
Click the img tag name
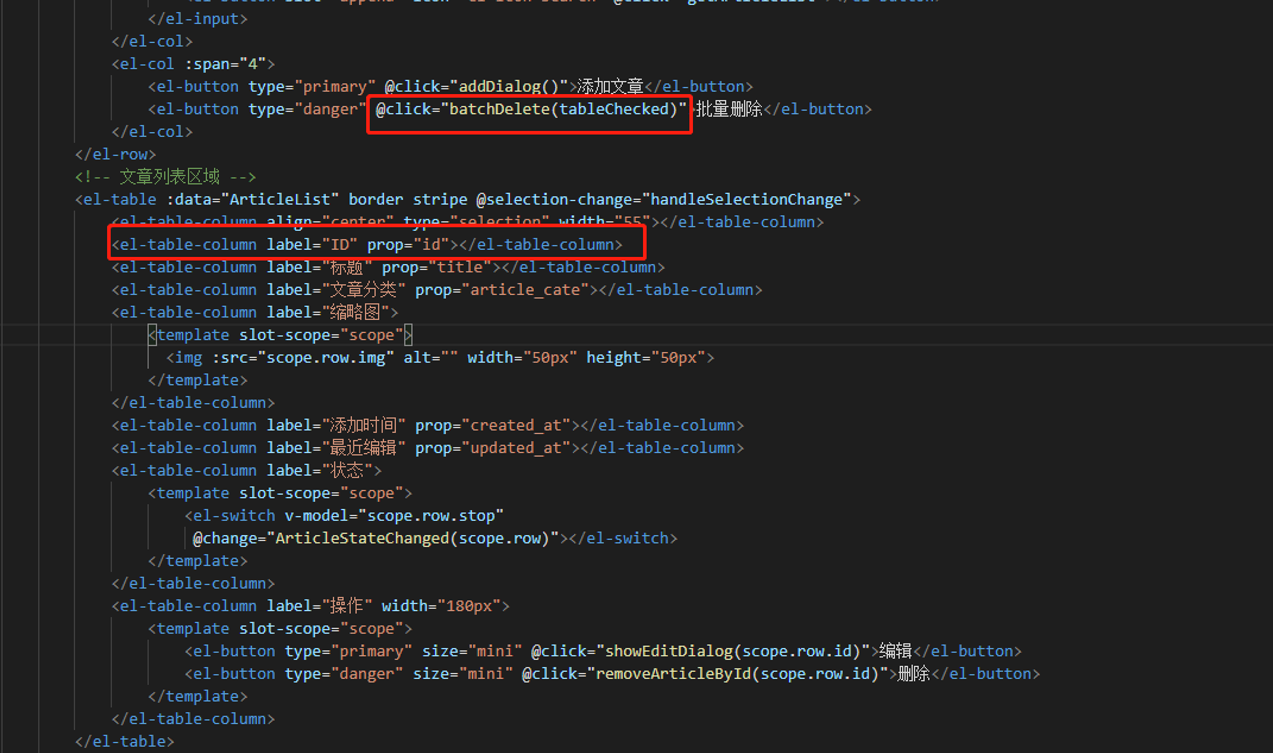click(x=189, y=358)
